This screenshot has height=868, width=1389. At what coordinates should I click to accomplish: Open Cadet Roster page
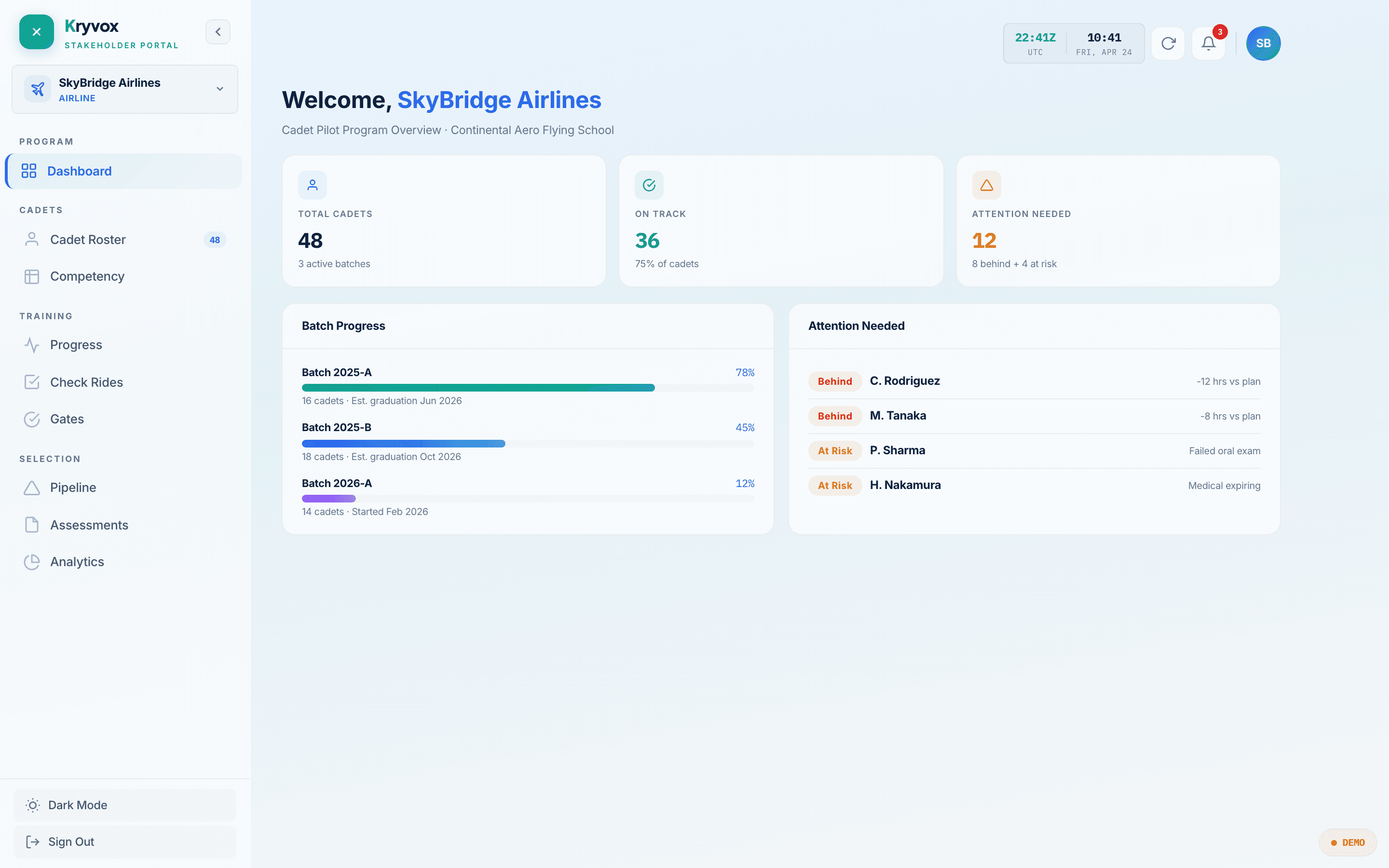[x=124, y=239]
